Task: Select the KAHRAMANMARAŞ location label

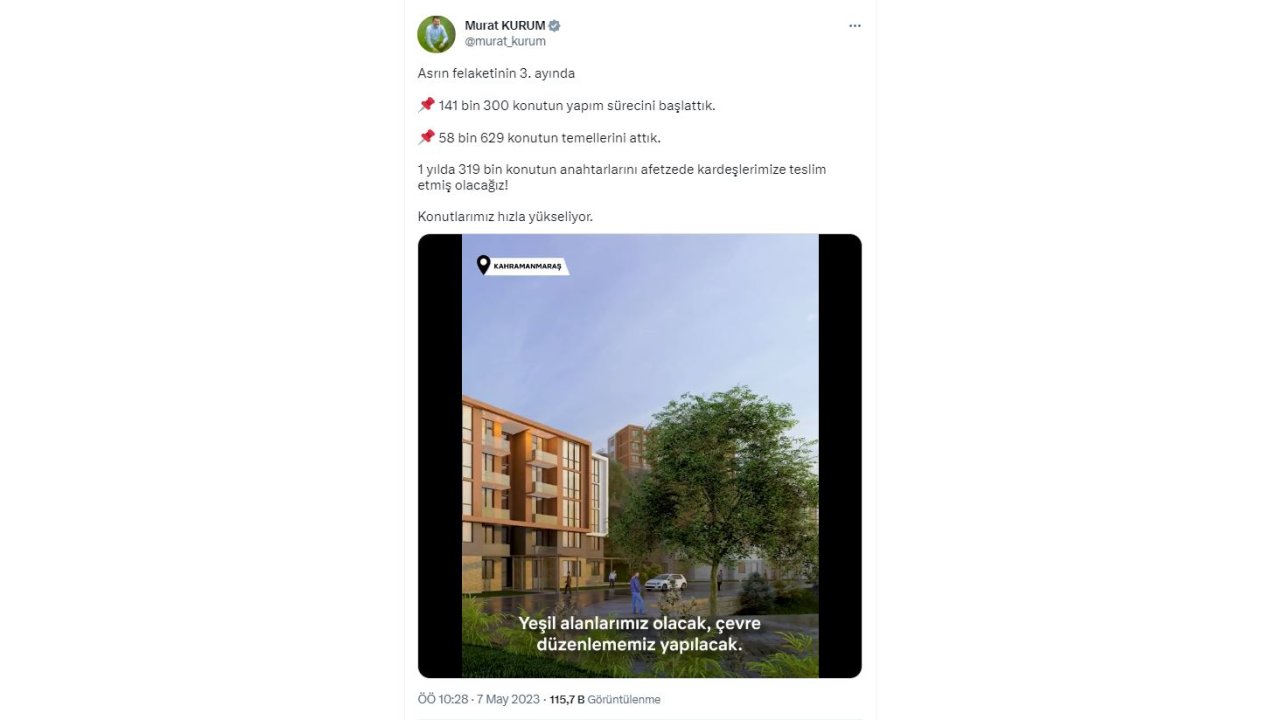Action: (x=528, y=267)
